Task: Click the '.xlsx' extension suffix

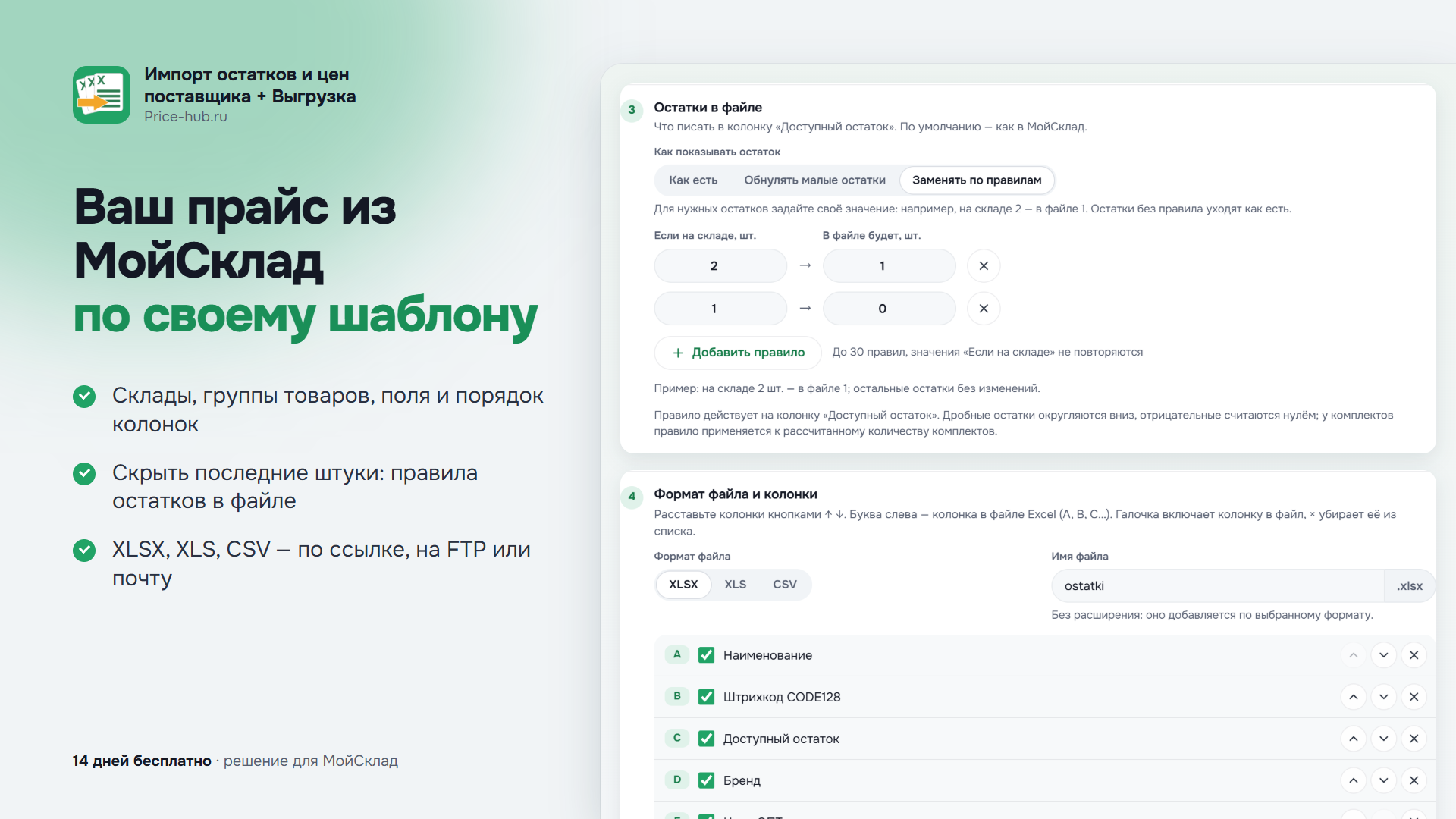Action: point(1410,586)
